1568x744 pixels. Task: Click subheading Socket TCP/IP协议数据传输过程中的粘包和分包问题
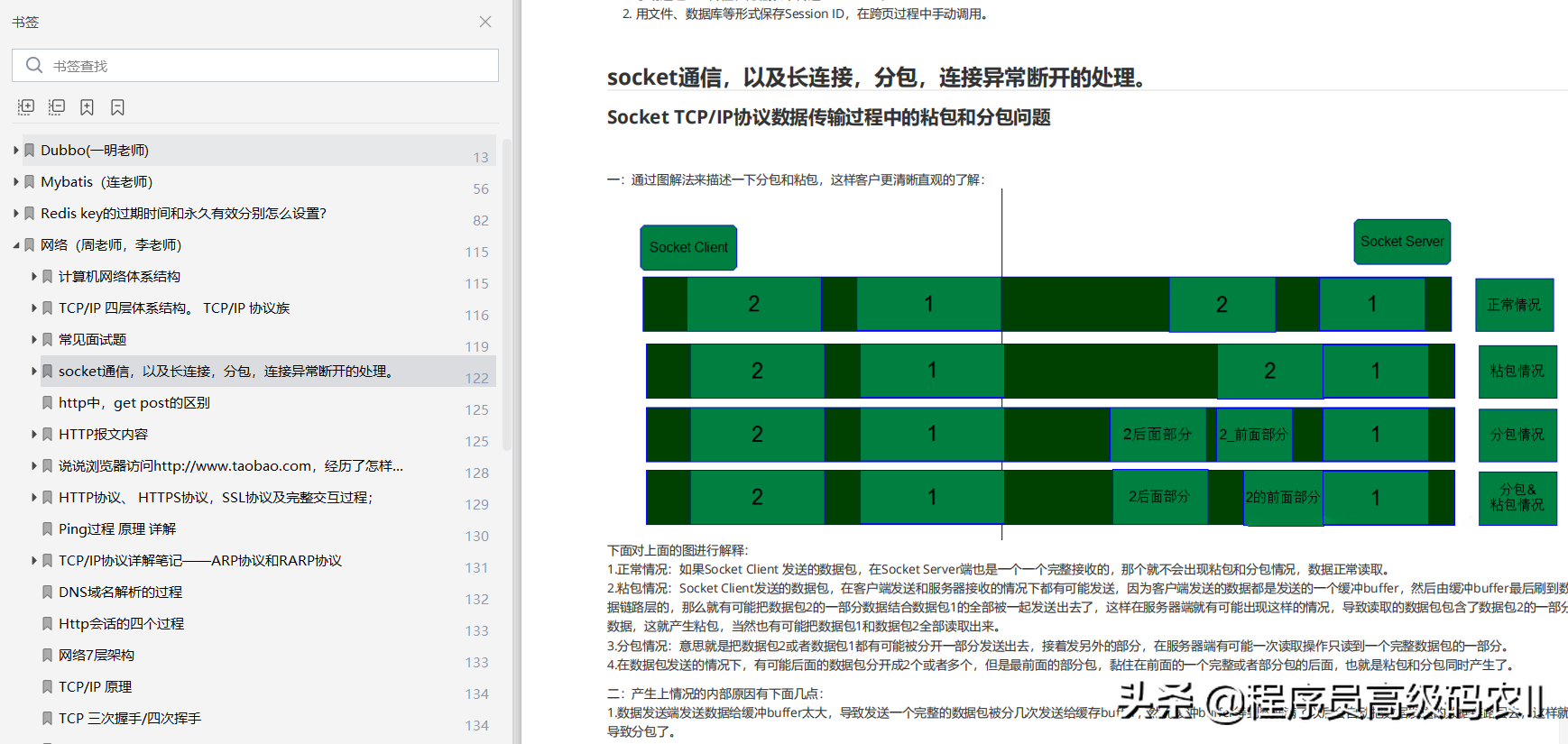coord(829,117)
